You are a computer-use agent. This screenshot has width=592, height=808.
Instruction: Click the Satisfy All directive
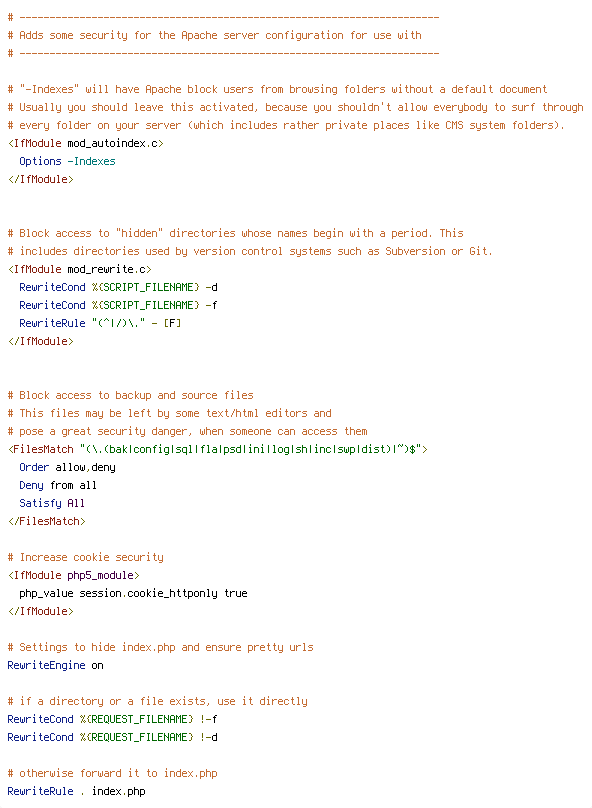click(x=52, y=503)
